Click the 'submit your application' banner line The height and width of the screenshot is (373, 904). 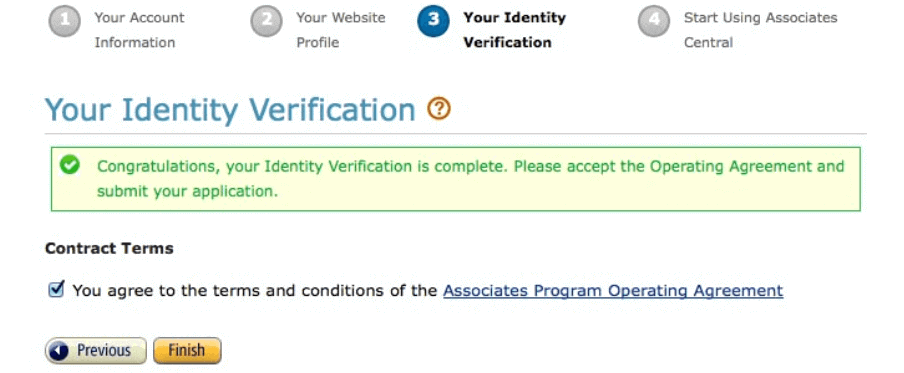pos(187,191)
